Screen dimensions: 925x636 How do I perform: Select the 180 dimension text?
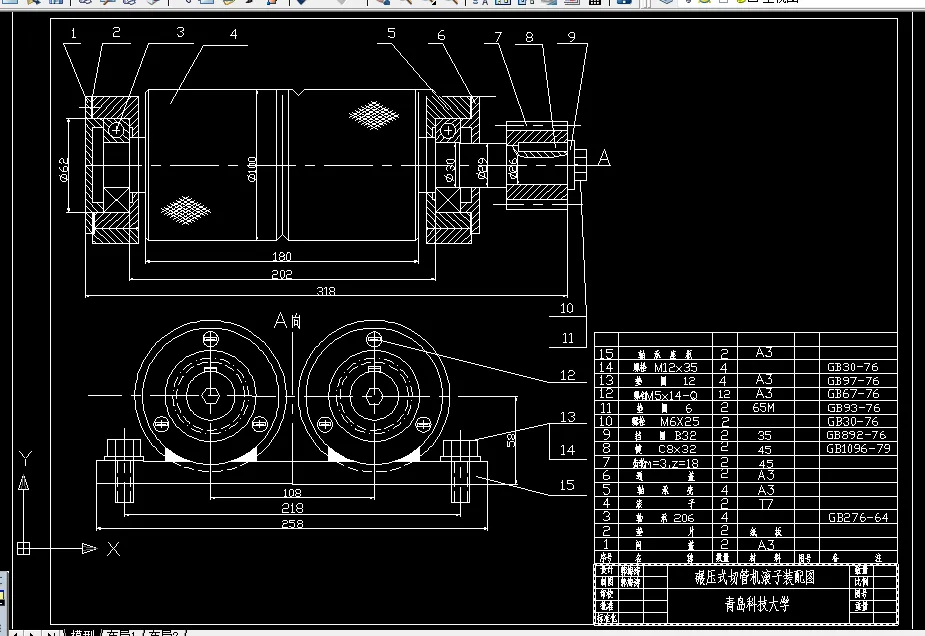point(281,256)
